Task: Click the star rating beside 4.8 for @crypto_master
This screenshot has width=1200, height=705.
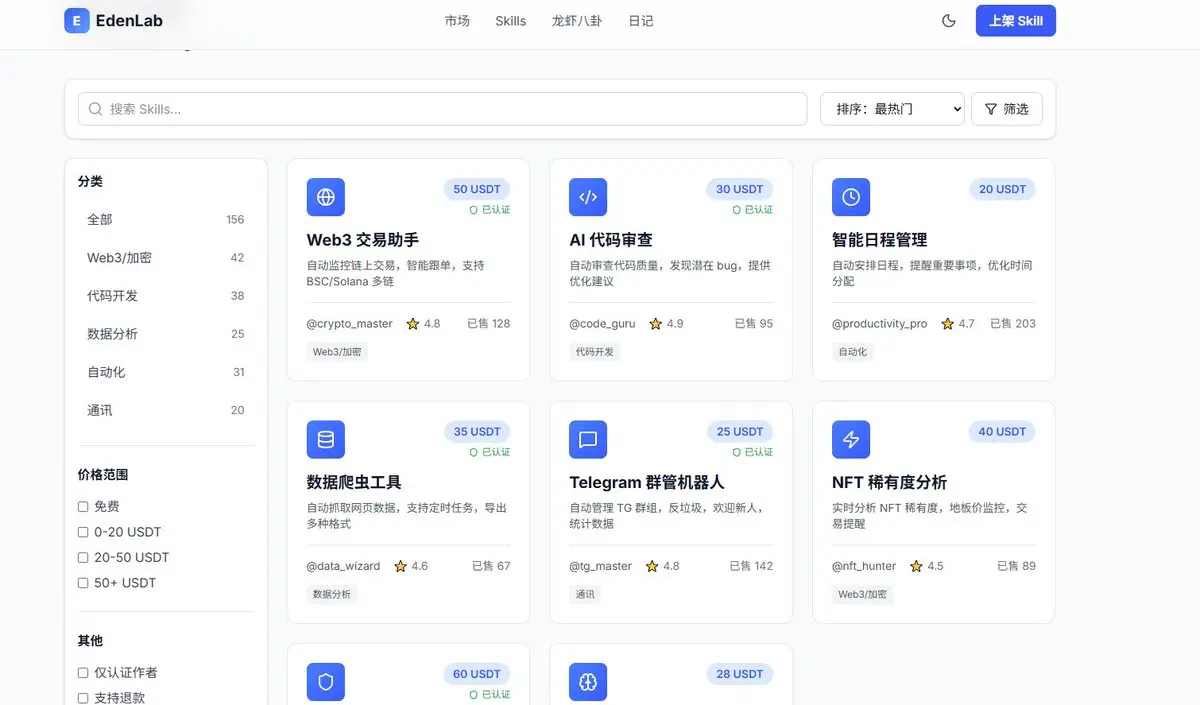Action: pyautogui.click(x=413, y=324)
